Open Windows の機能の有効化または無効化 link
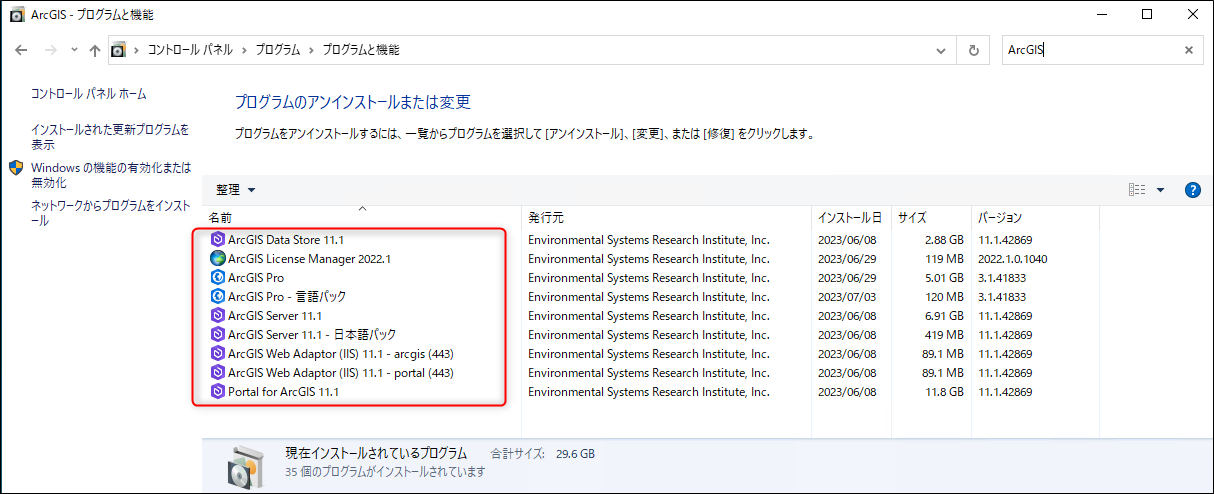This screenshot has width=1214, height=494. pos(111,175)
